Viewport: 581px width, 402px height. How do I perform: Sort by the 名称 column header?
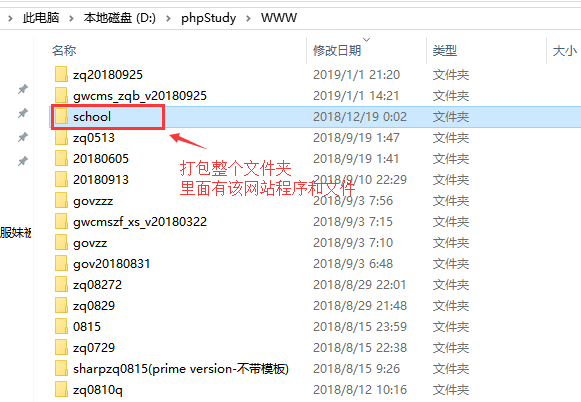(x=64, y=50)
